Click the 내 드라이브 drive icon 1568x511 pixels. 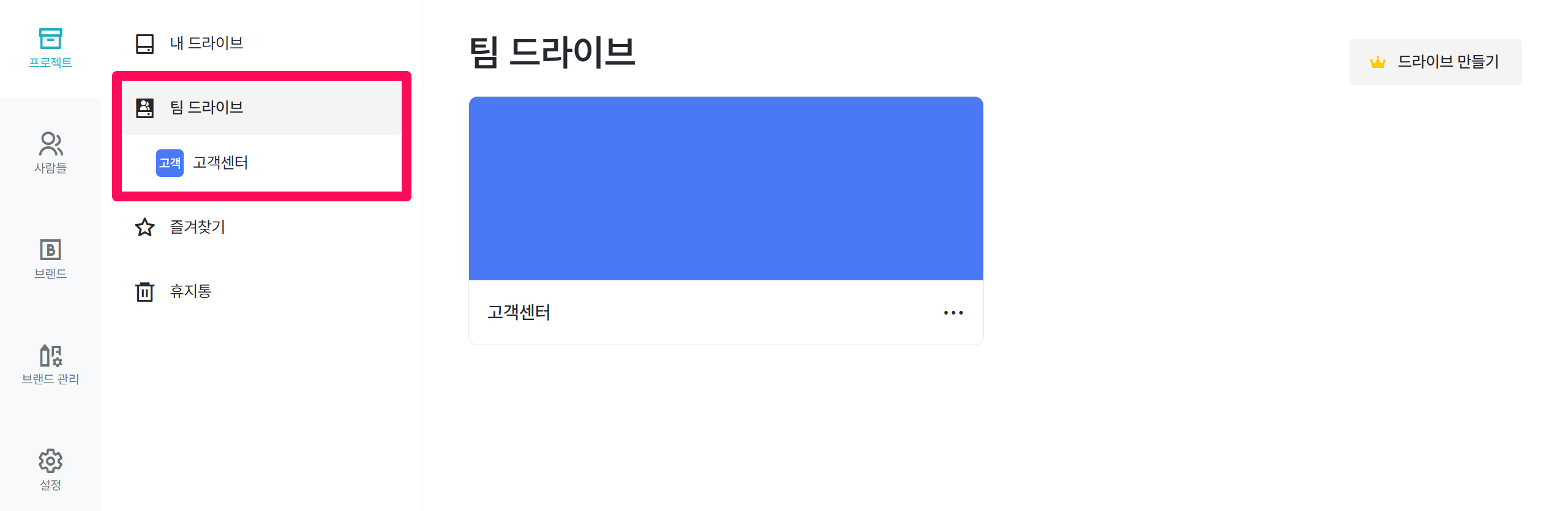(x=144, y=43)
